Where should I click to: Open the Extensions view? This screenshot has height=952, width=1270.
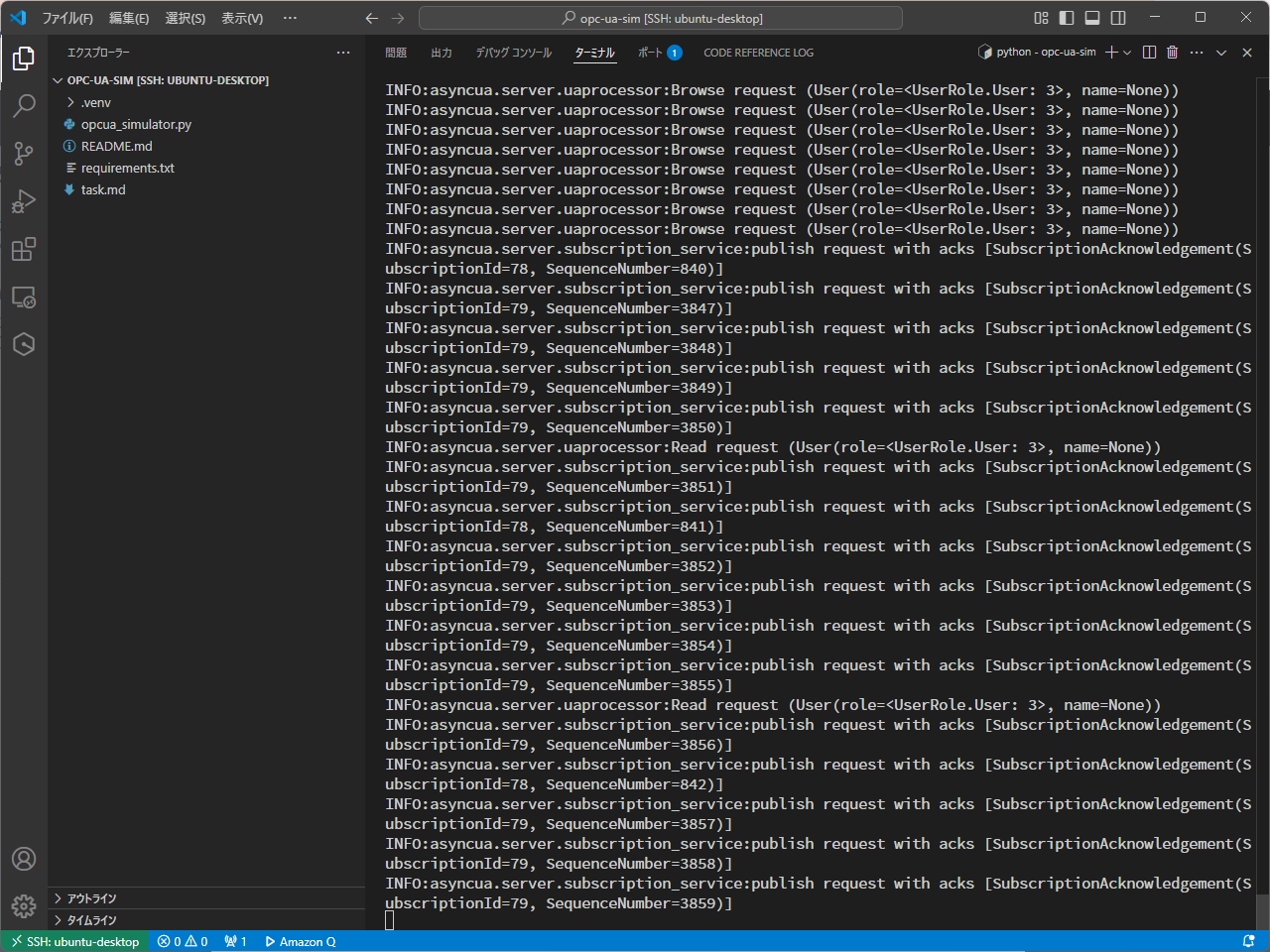(24, 249)
